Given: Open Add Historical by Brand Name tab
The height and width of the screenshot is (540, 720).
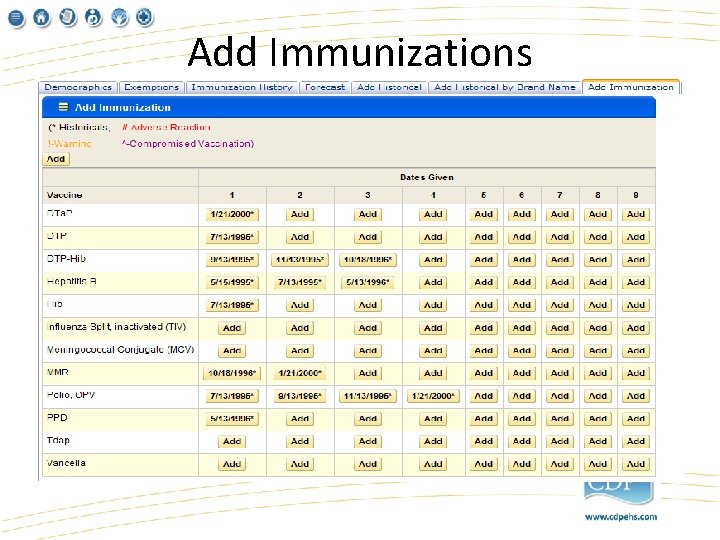Looking at the screenshot, I should [505, 87].
